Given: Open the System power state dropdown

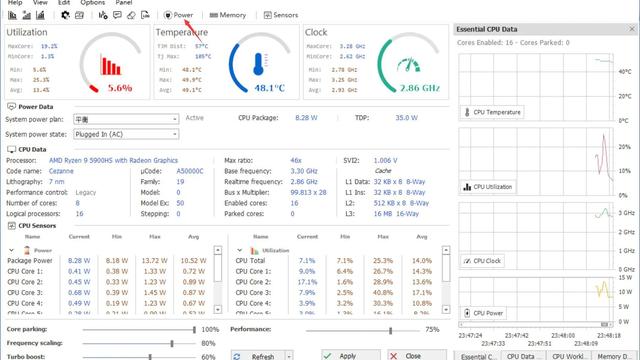Looking at the screenshot, I should pyautogui.click(x=126, y=134).
